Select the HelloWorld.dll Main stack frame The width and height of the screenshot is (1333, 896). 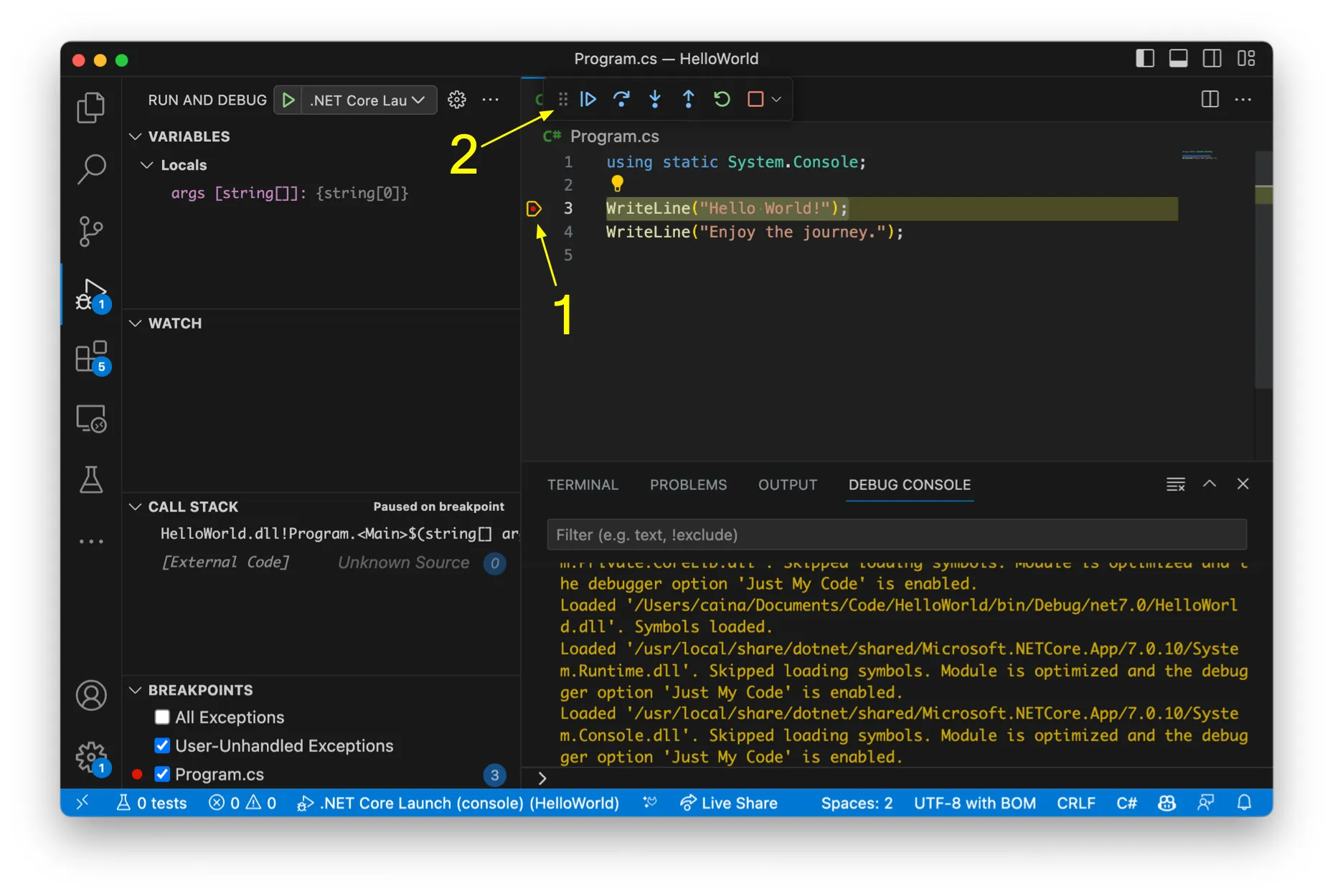point(321,534)
